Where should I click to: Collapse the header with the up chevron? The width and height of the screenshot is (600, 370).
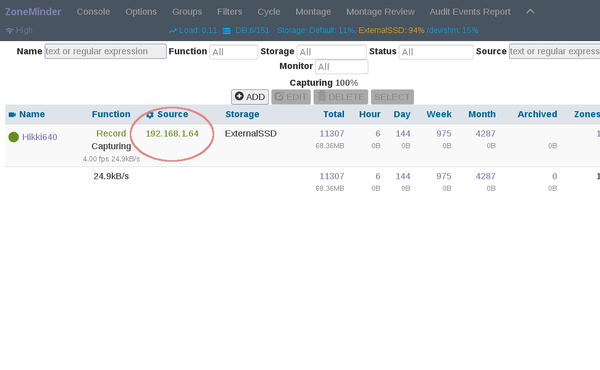pyautogui.click(x=530, y=11)
